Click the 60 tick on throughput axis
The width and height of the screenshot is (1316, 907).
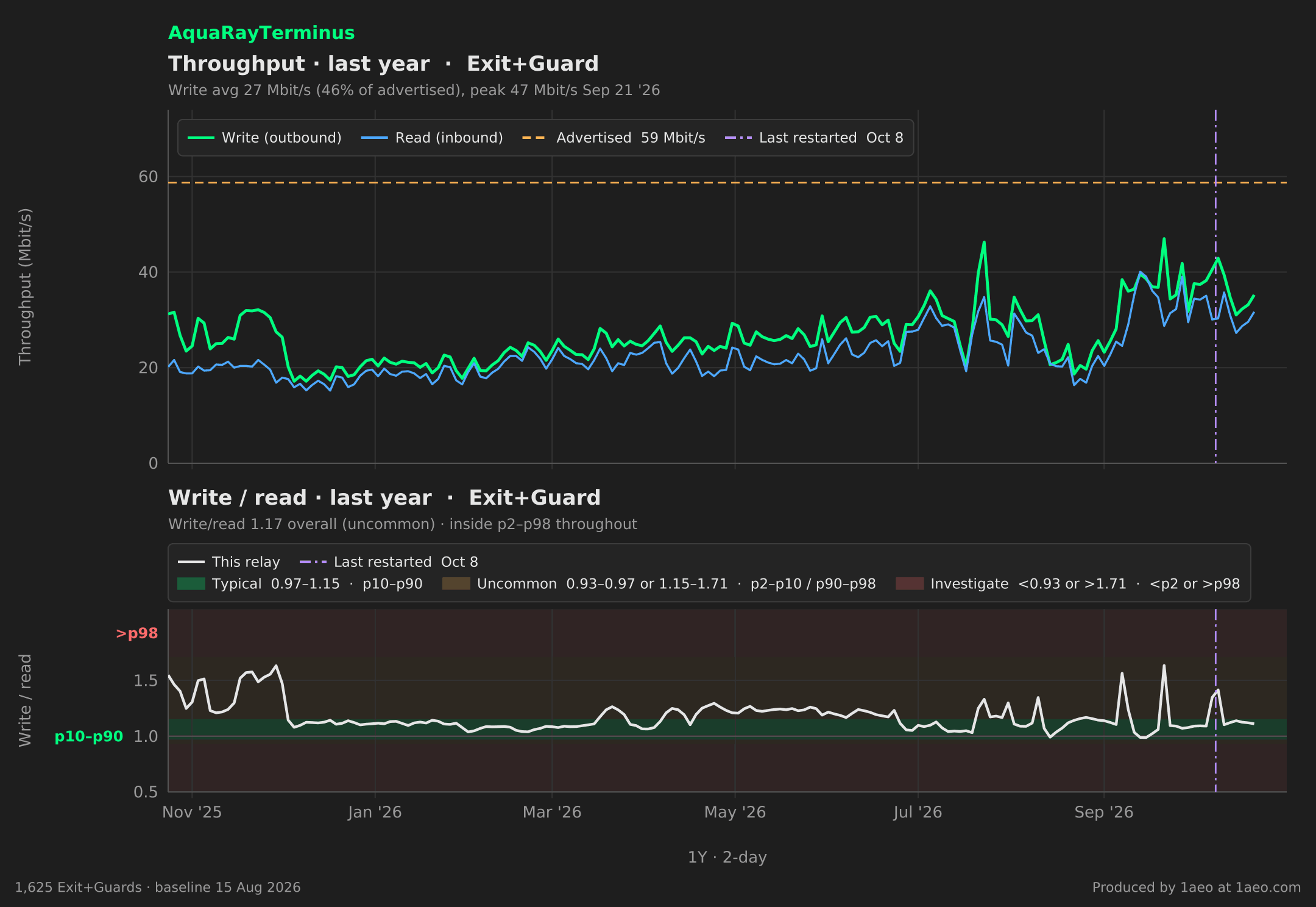[148, 177]
